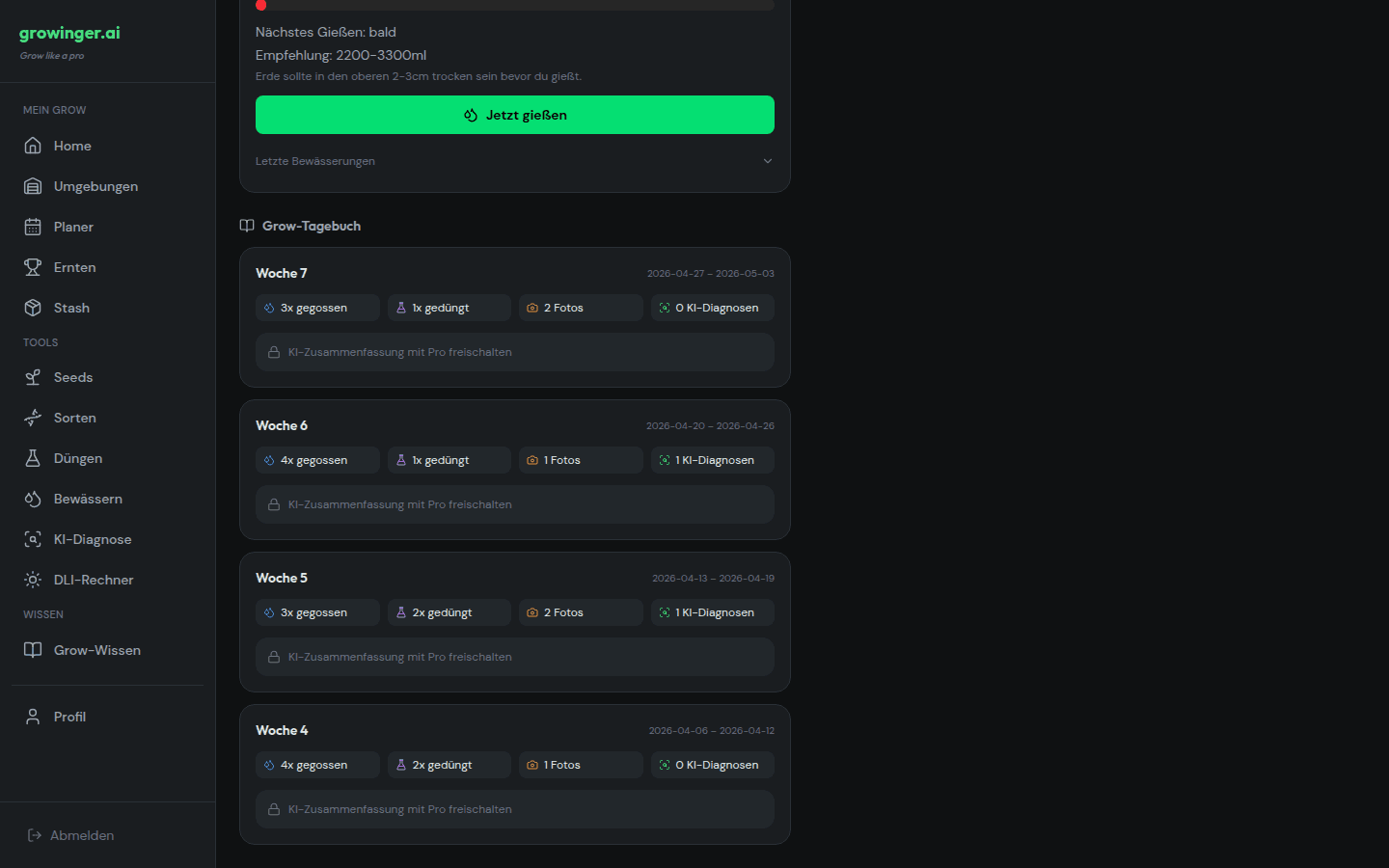
Task: Click the 3x gegossen chip in Woche 7
Action: pyautogui.click(x=317, y=308)
